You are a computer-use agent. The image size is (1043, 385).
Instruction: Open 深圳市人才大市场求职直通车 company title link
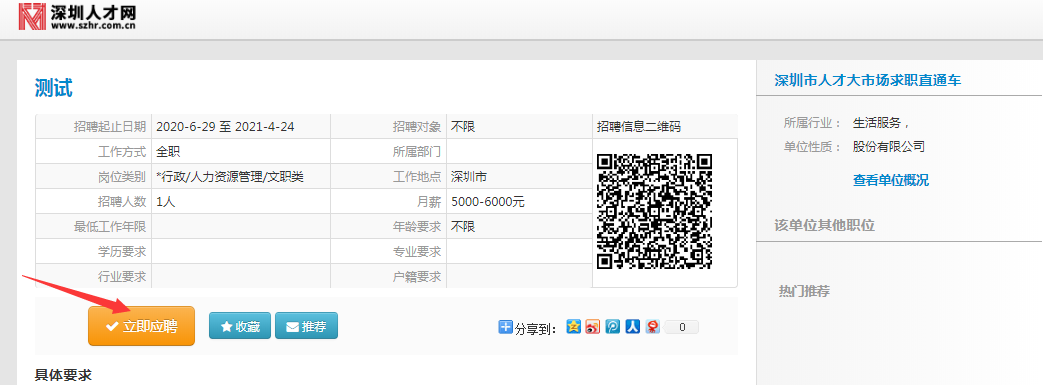[x=867, y=80]
